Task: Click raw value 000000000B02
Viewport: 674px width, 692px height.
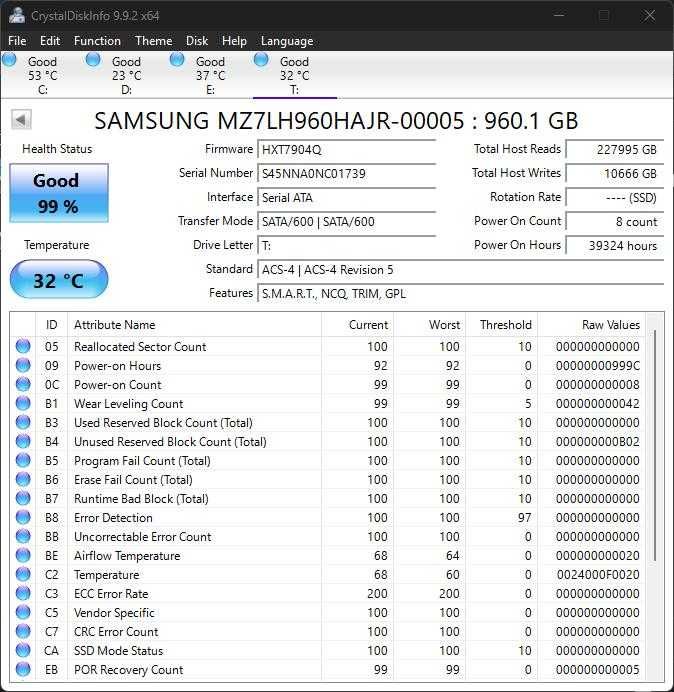Action: click(597, 442)
